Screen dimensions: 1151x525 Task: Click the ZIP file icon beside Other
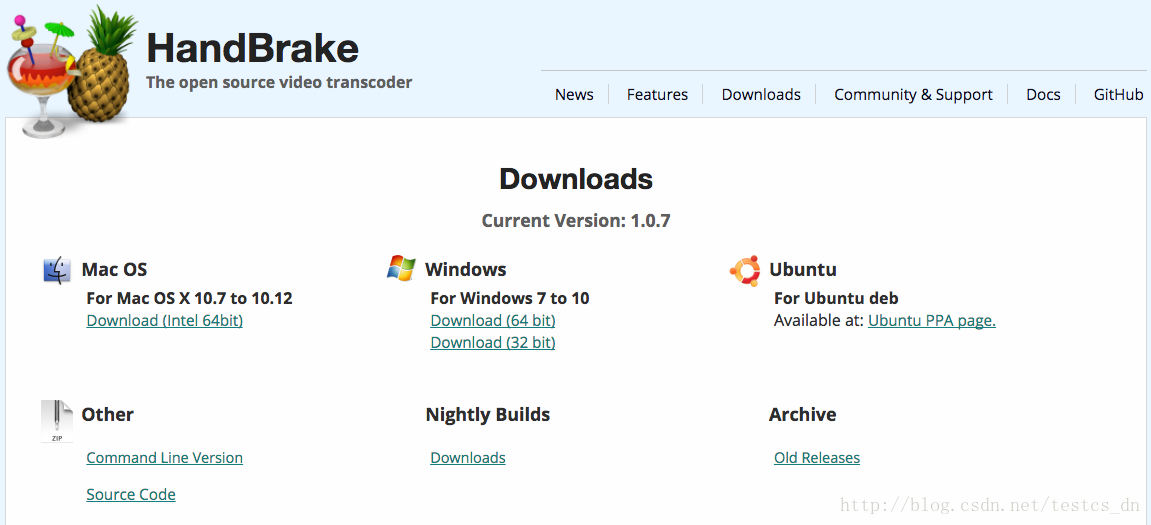[57, 421]
